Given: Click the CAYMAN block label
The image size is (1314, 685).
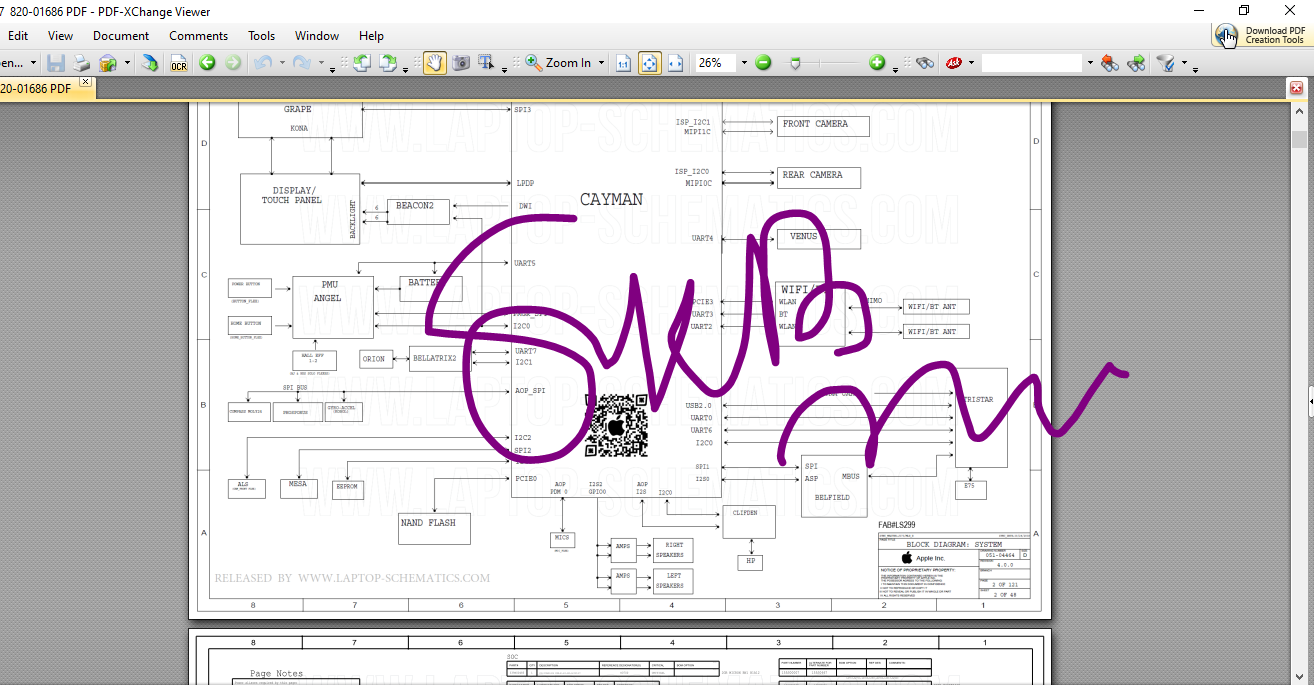Looking at the screenshot, I should 612,199.
